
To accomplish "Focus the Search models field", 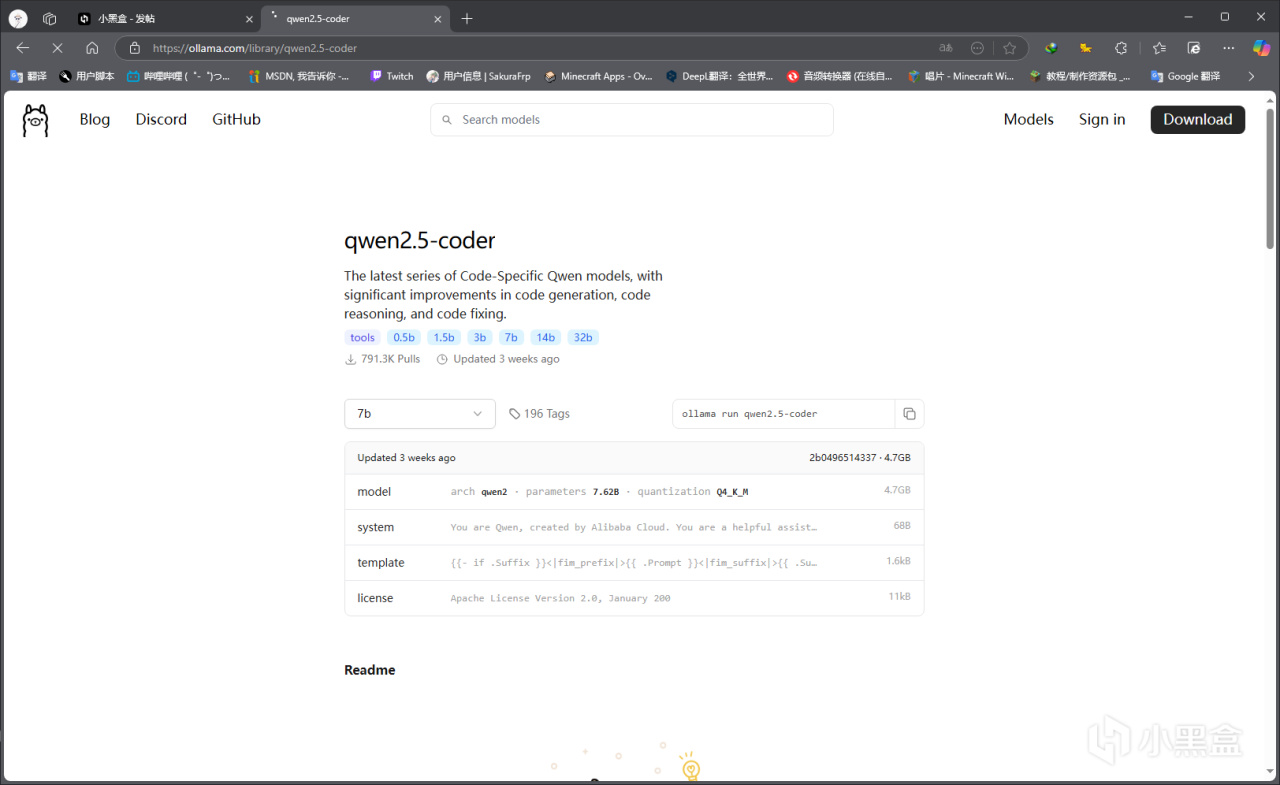I will pos(632,120).
